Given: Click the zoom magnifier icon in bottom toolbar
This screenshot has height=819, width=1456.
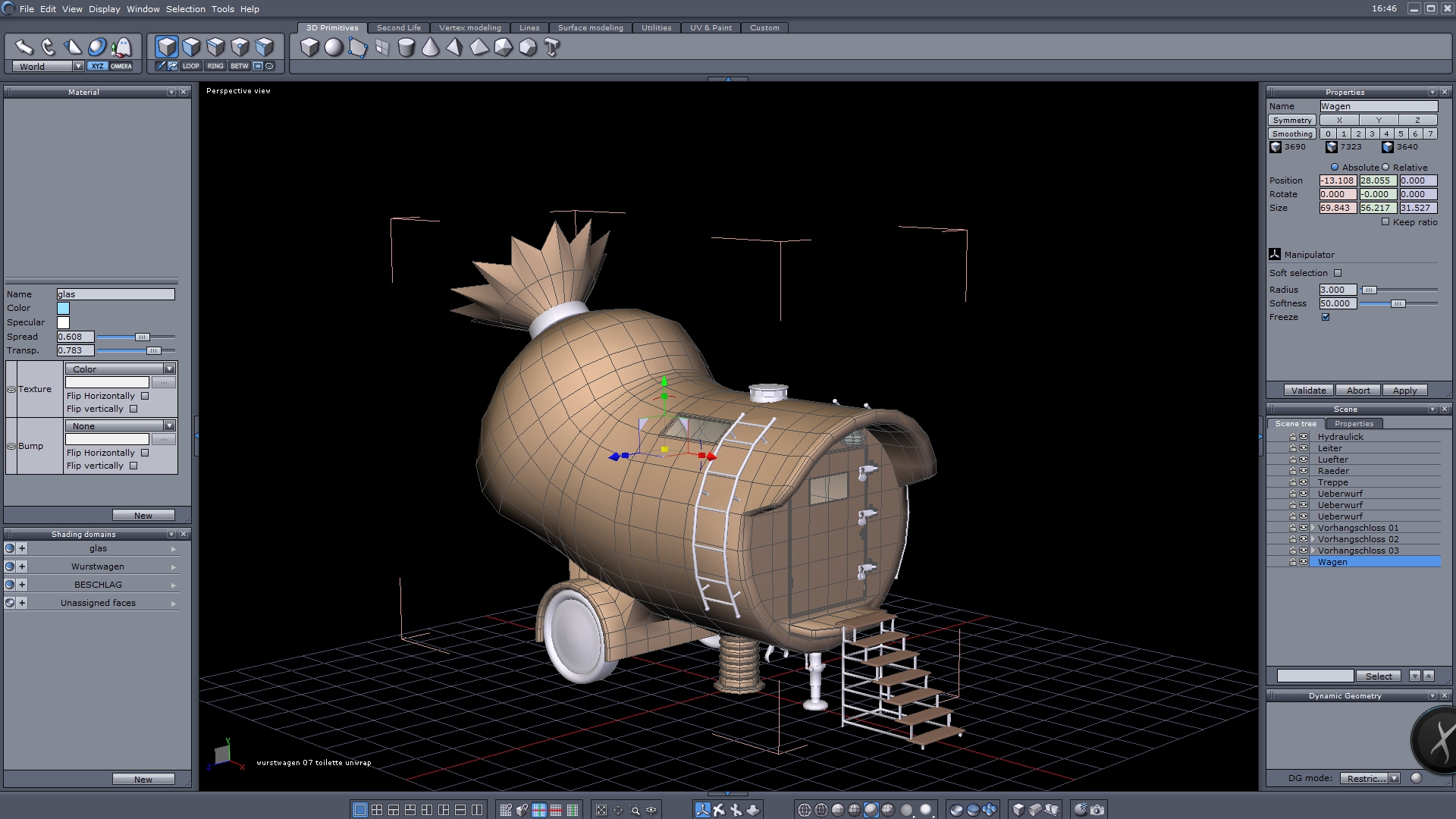Looking at the screenshot, I should [635, 810].
